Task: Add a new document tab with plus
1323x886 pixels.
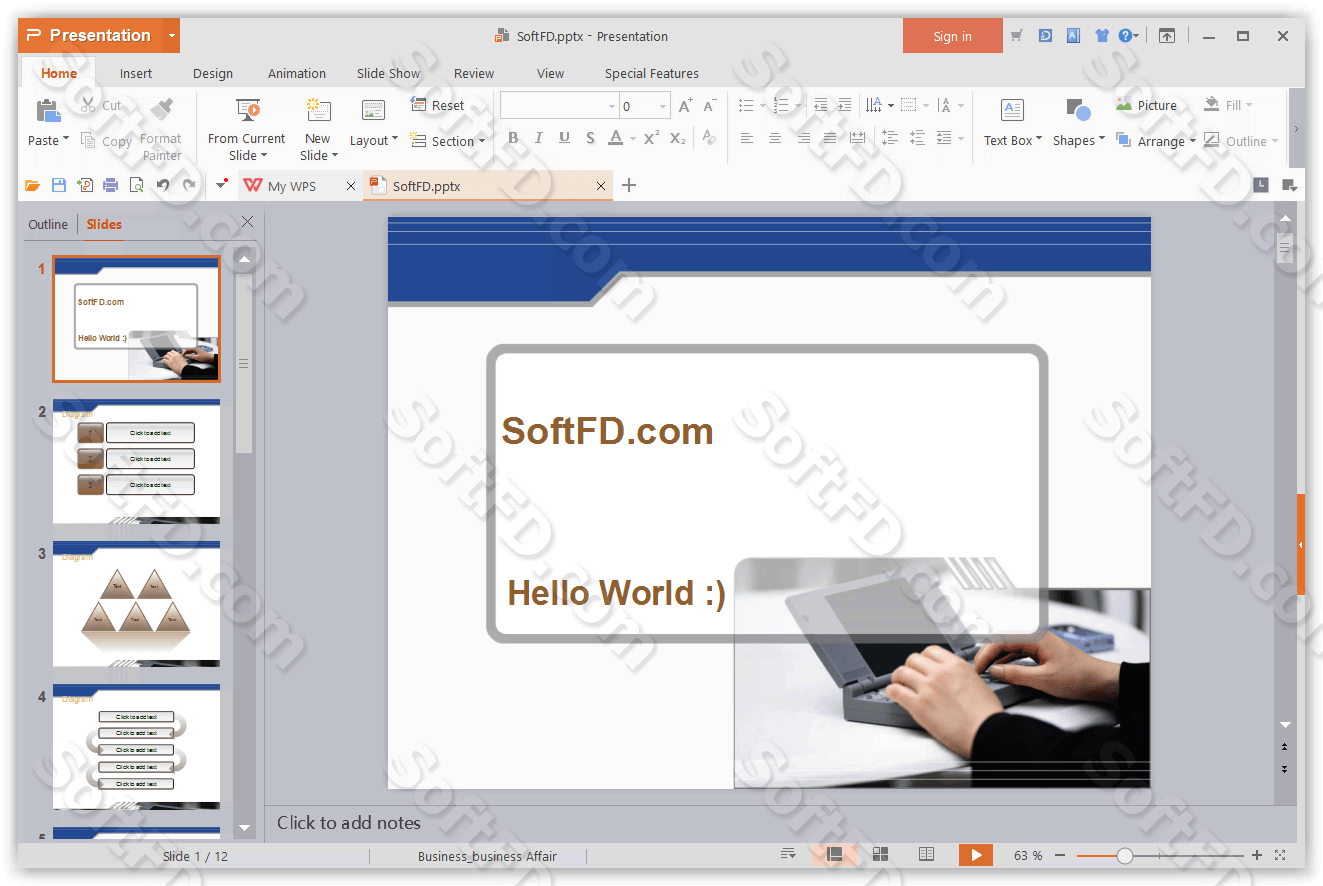Action: pos(629,185)
